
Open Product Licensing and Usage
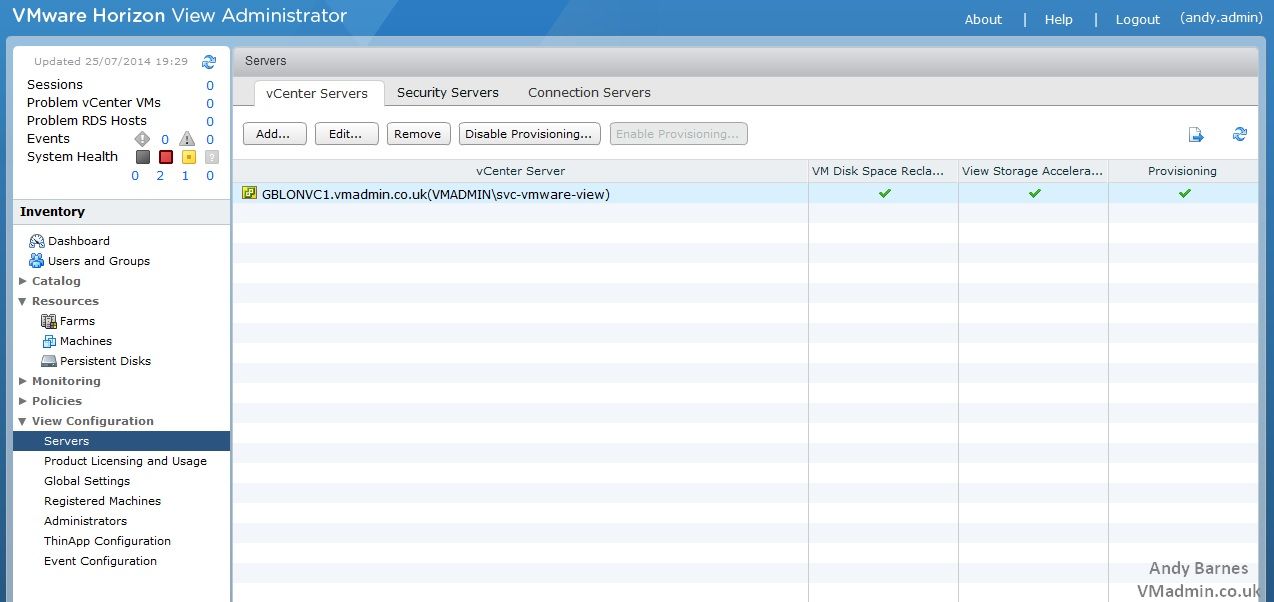click(x=125, y=461)
